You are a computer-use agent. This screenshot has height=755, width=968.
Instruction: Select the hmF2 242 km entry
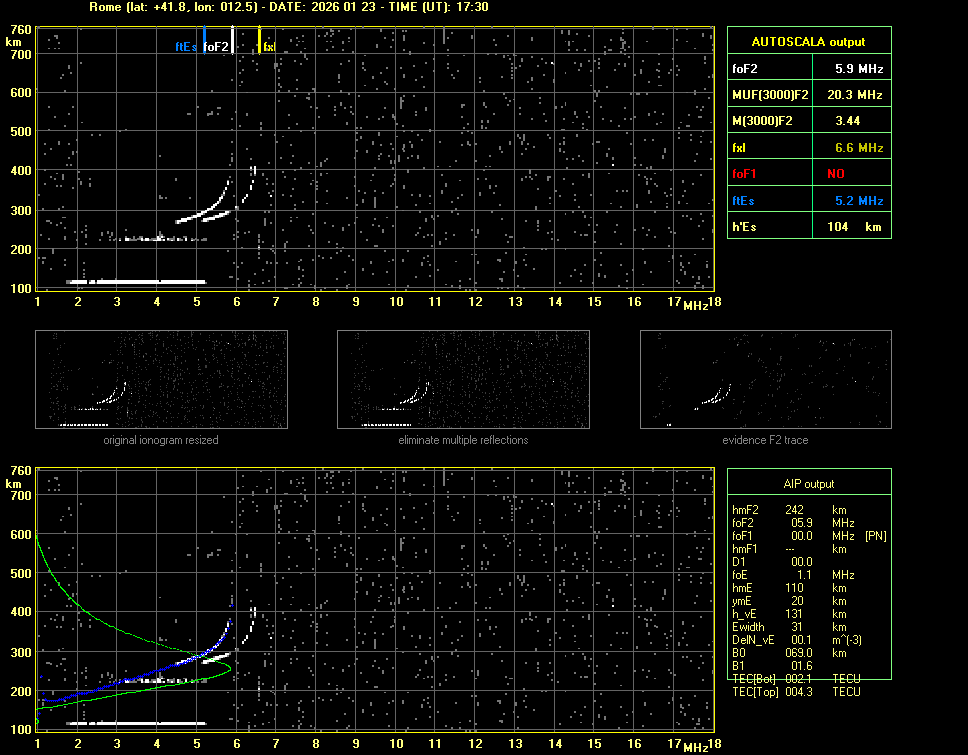click(x=795, y=509)
